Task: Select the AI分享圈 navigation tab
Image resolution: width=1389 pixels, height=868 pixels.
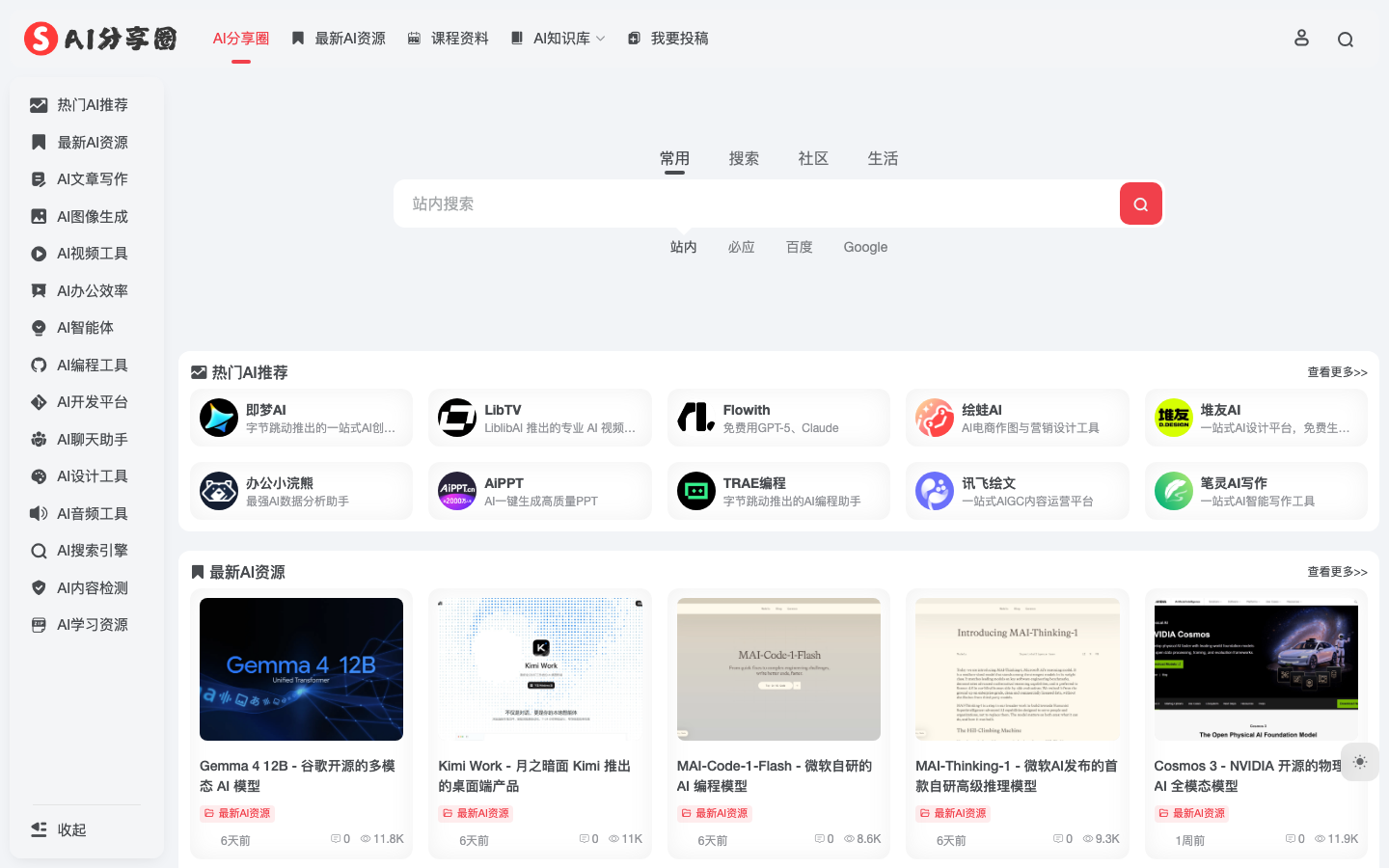Action: tap(241, 39)
